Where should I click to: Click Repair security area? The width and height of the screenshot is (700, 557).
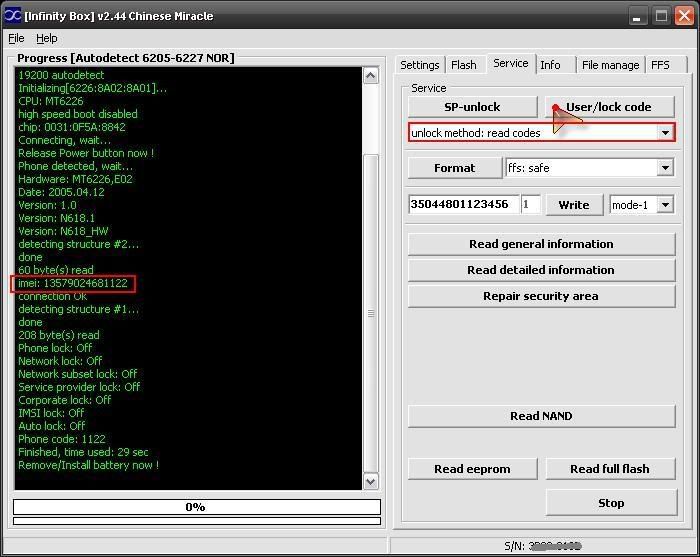point(541,296)
